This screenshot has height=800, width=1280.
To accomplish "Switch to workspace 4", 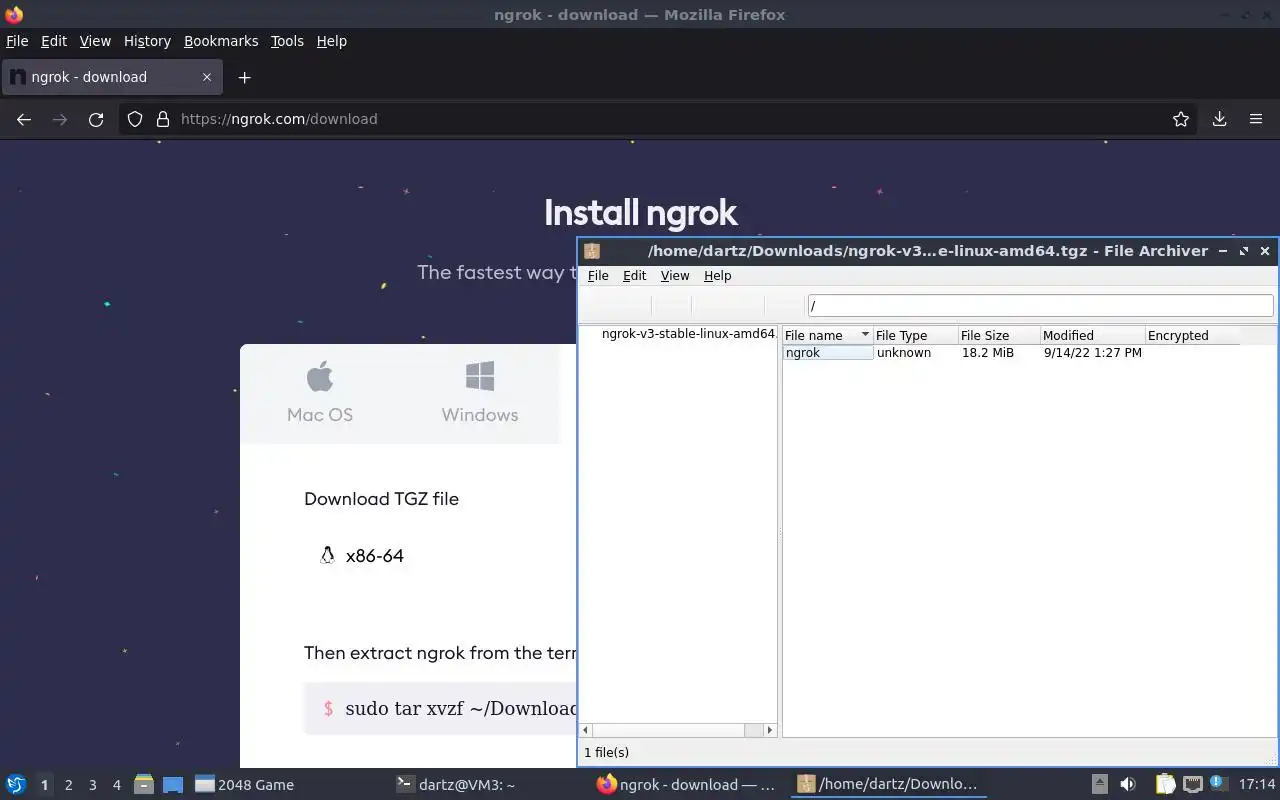I will (116, 785).
